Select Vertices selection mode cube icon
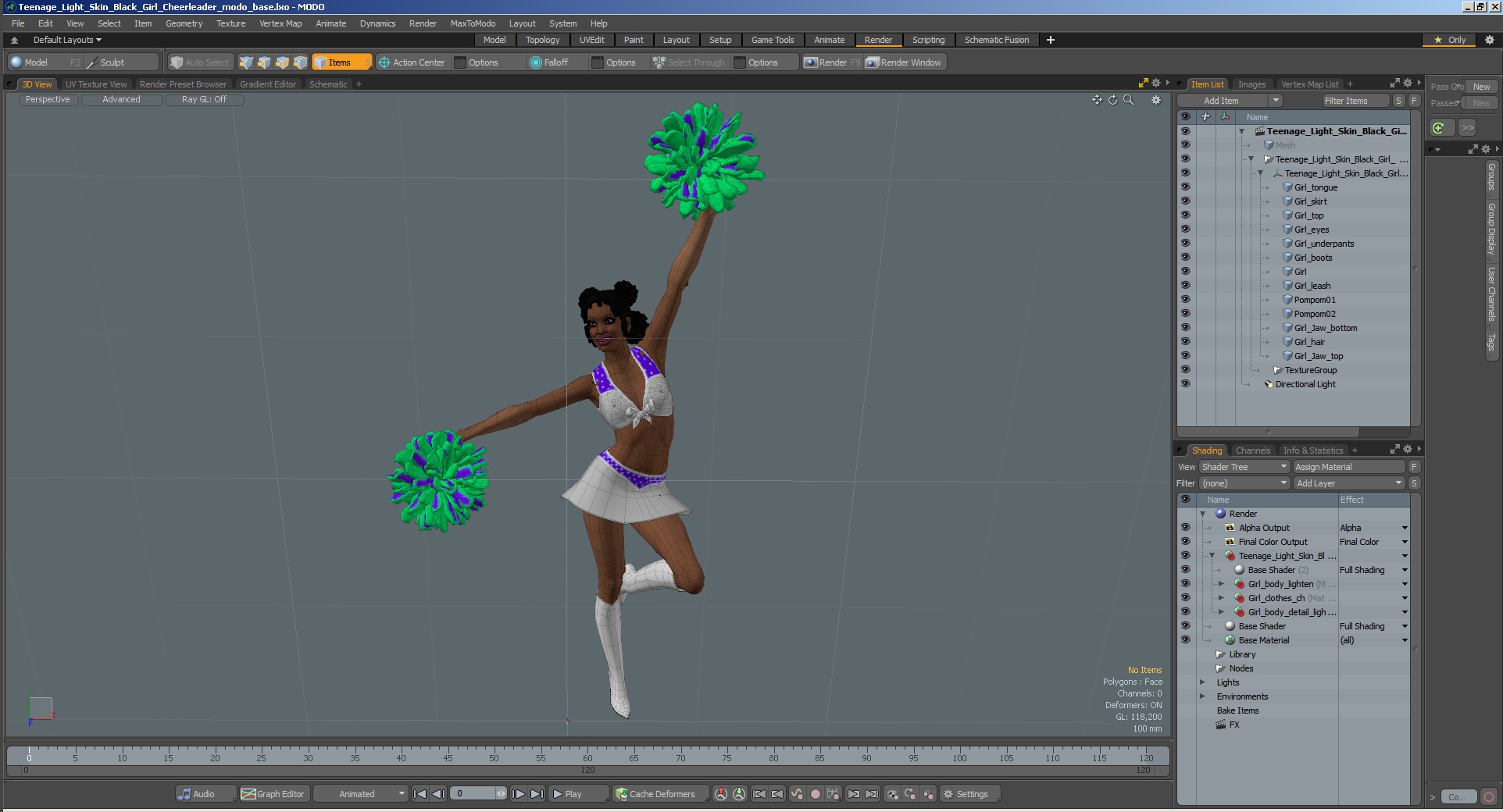The height and width of the screenshot is (812, 1503). pyautogui.click(x=246, y=62)
